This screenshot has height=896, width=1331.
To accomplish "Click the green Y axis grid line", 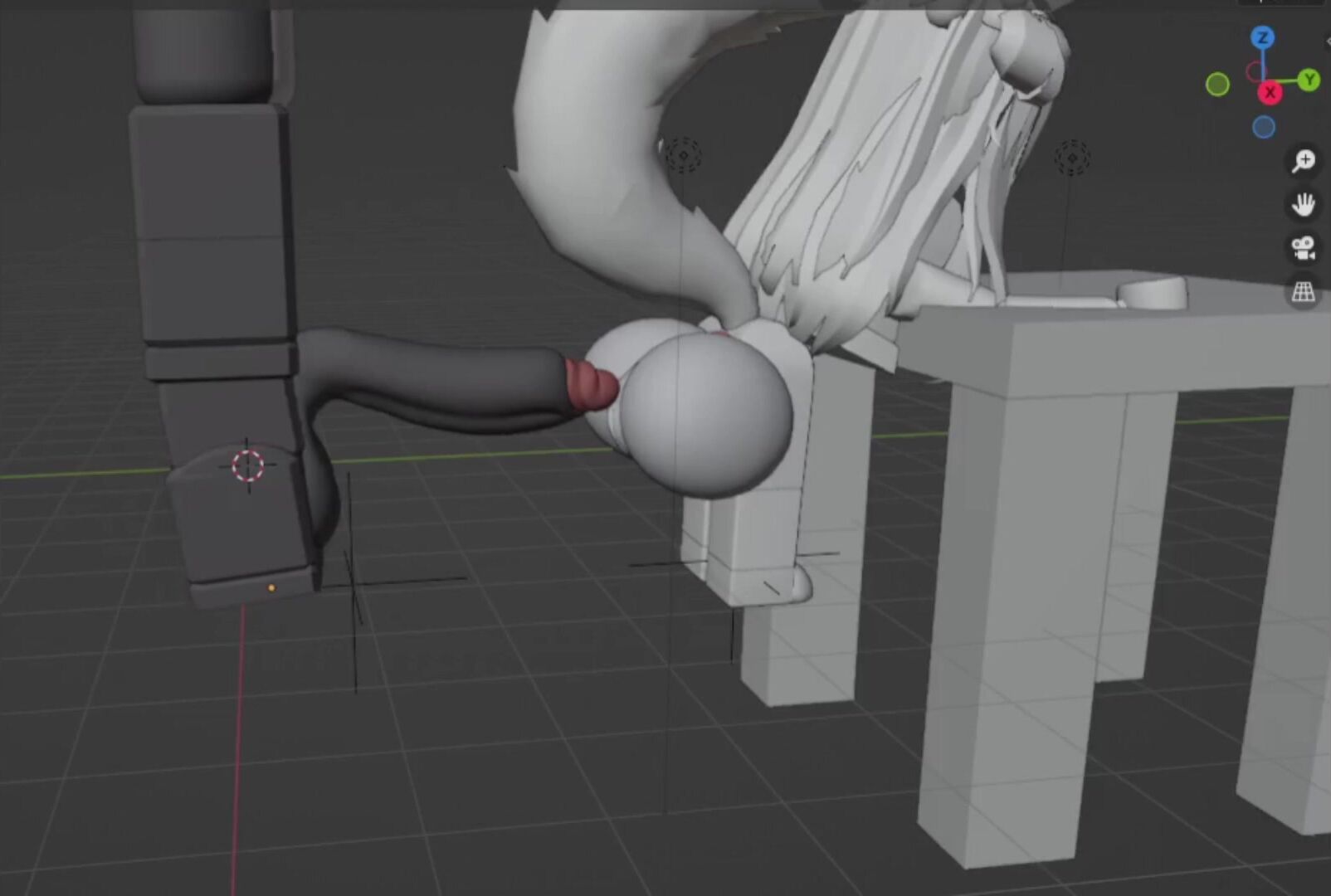I will tap(83, 474).
